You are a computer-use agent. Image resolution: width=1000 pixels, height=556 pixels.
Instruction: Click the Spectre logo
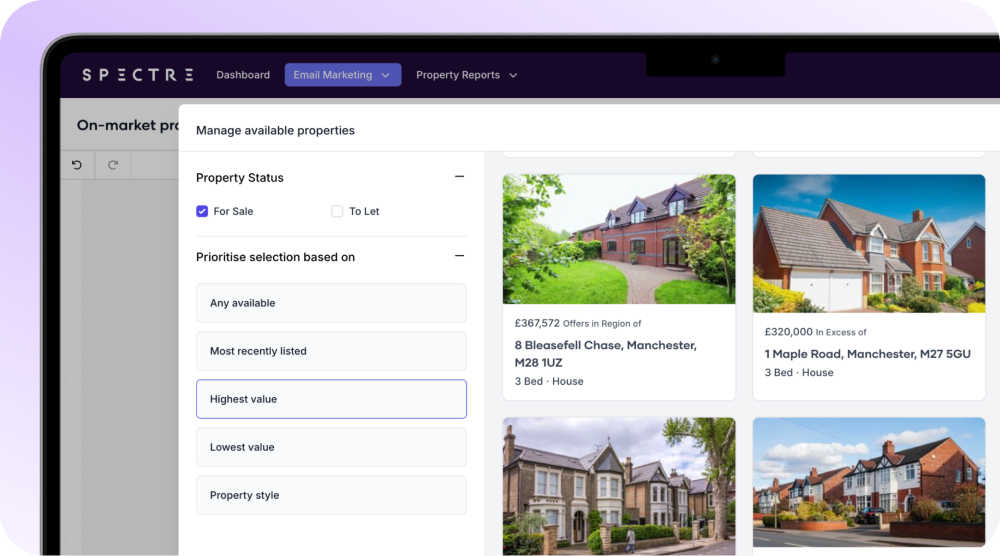click(x=138, y=75)
